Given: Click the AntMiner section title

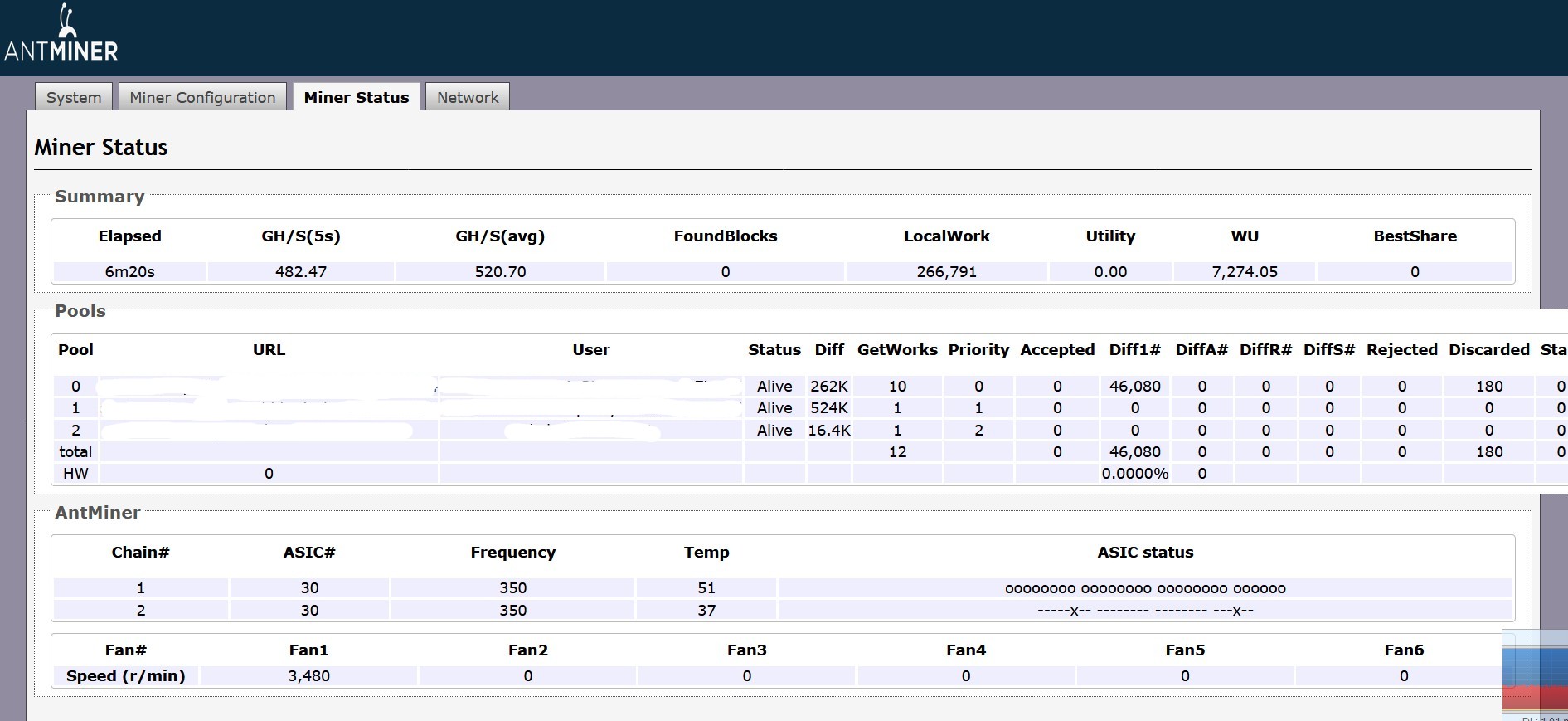Looking at the screenshot, I should [x=98, y=513].
